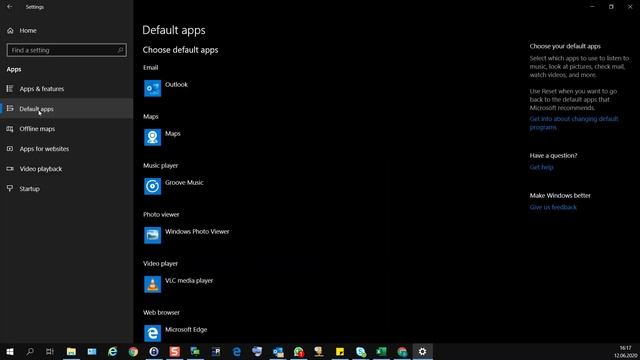Launch Google Chrome from the taskbar
The width and height of the screenshot is (640, 360).
[133, 351]
